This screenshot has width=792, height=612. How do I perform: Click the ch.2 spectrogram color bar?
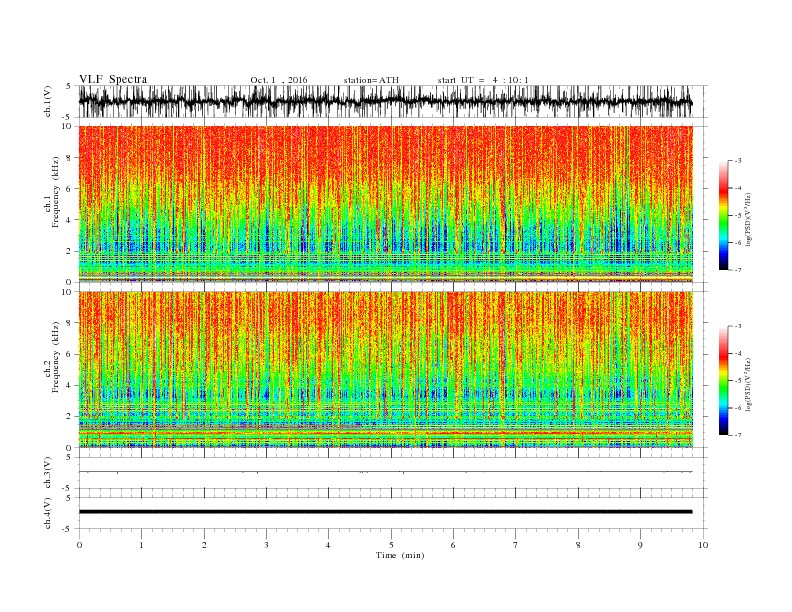click(x=723, y=380)
